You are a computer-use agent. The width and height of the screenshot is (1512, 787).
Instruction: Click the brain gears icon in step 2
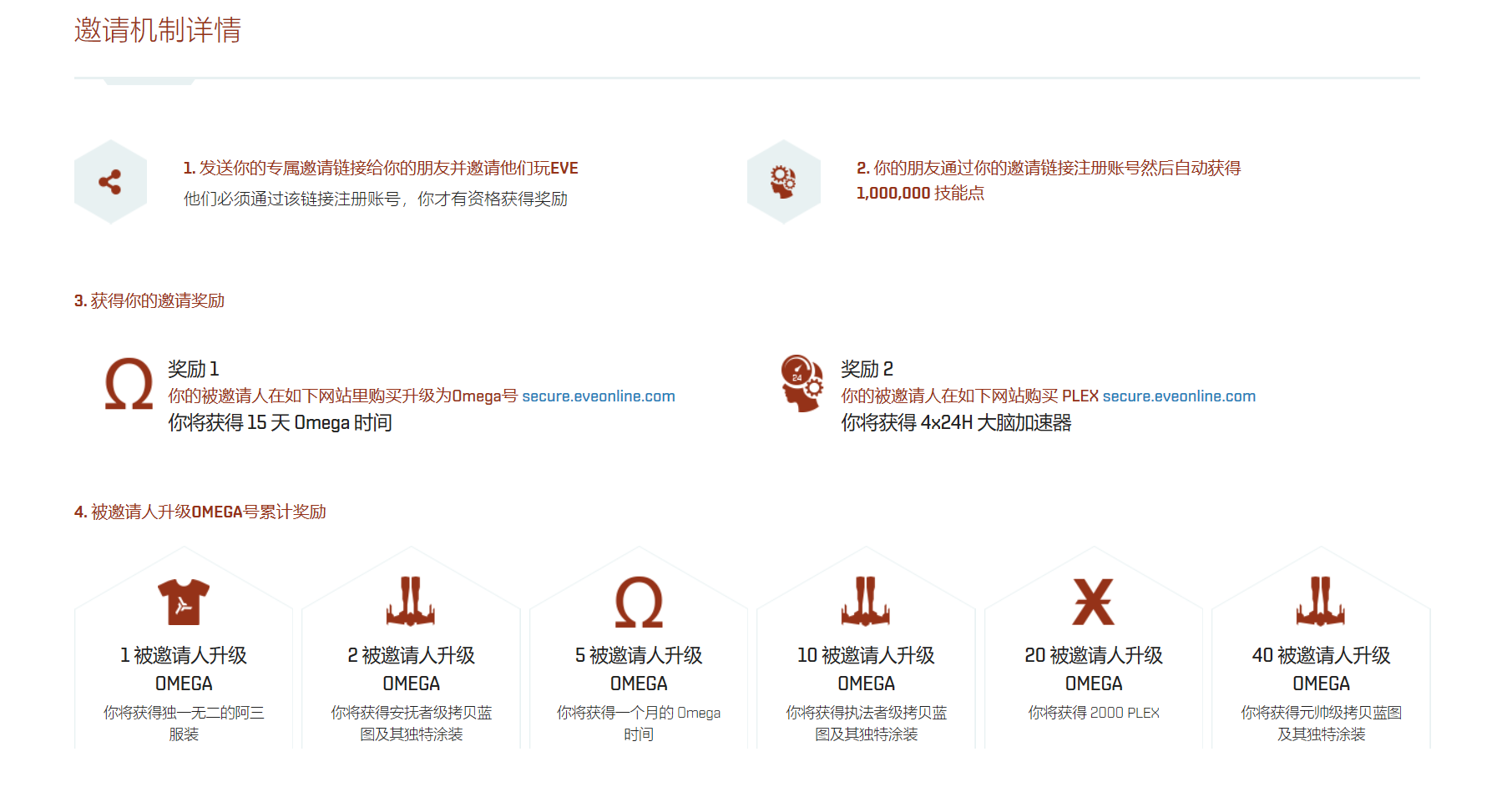point(783,182)
